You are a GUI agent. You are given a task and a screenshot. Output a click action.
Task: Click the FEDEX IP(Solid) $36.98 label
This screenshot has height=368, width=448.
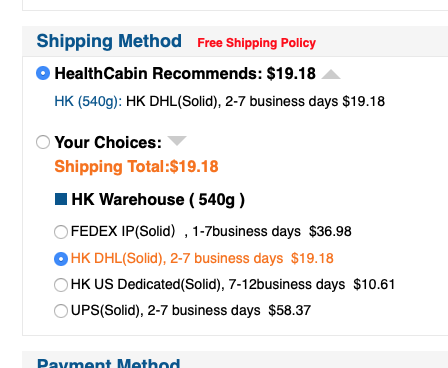click(x=211, y=231)
